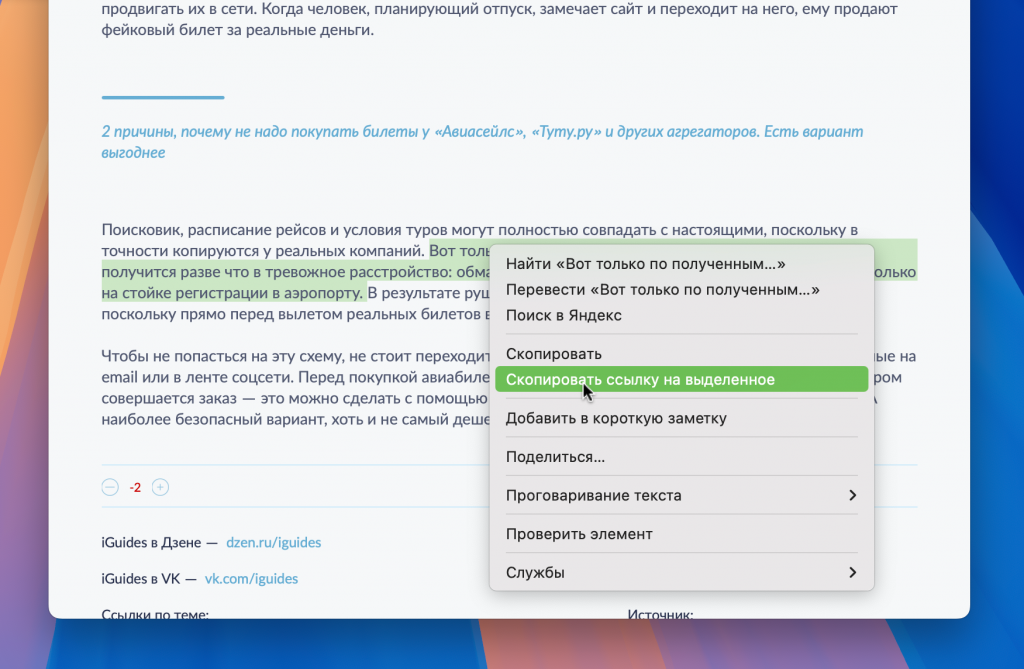Click the rating value -2
Image resolution: width=1024 pixels, height=669 pixels.
[135, 487]
